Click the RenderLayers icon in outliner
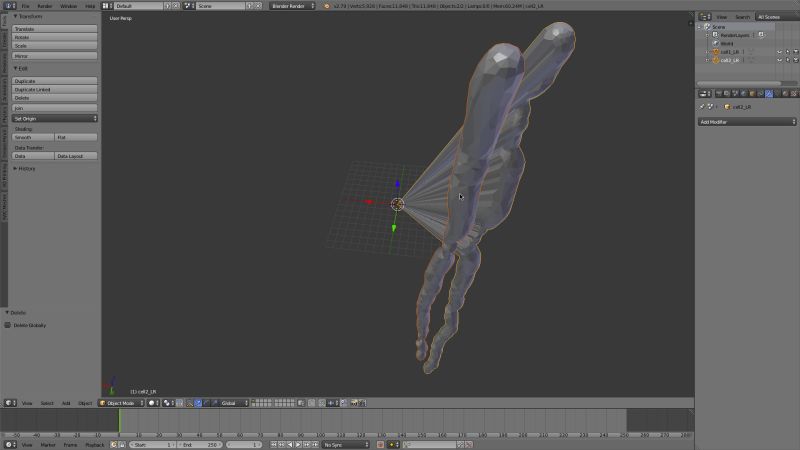 coord(715,35)
